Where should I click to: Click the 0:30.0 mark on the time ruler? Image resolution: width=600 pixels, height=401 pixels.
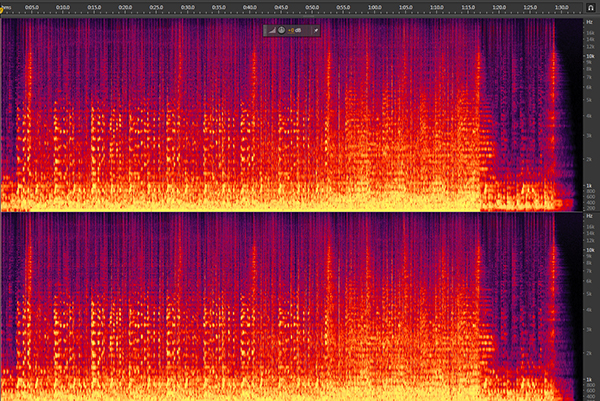187,9
